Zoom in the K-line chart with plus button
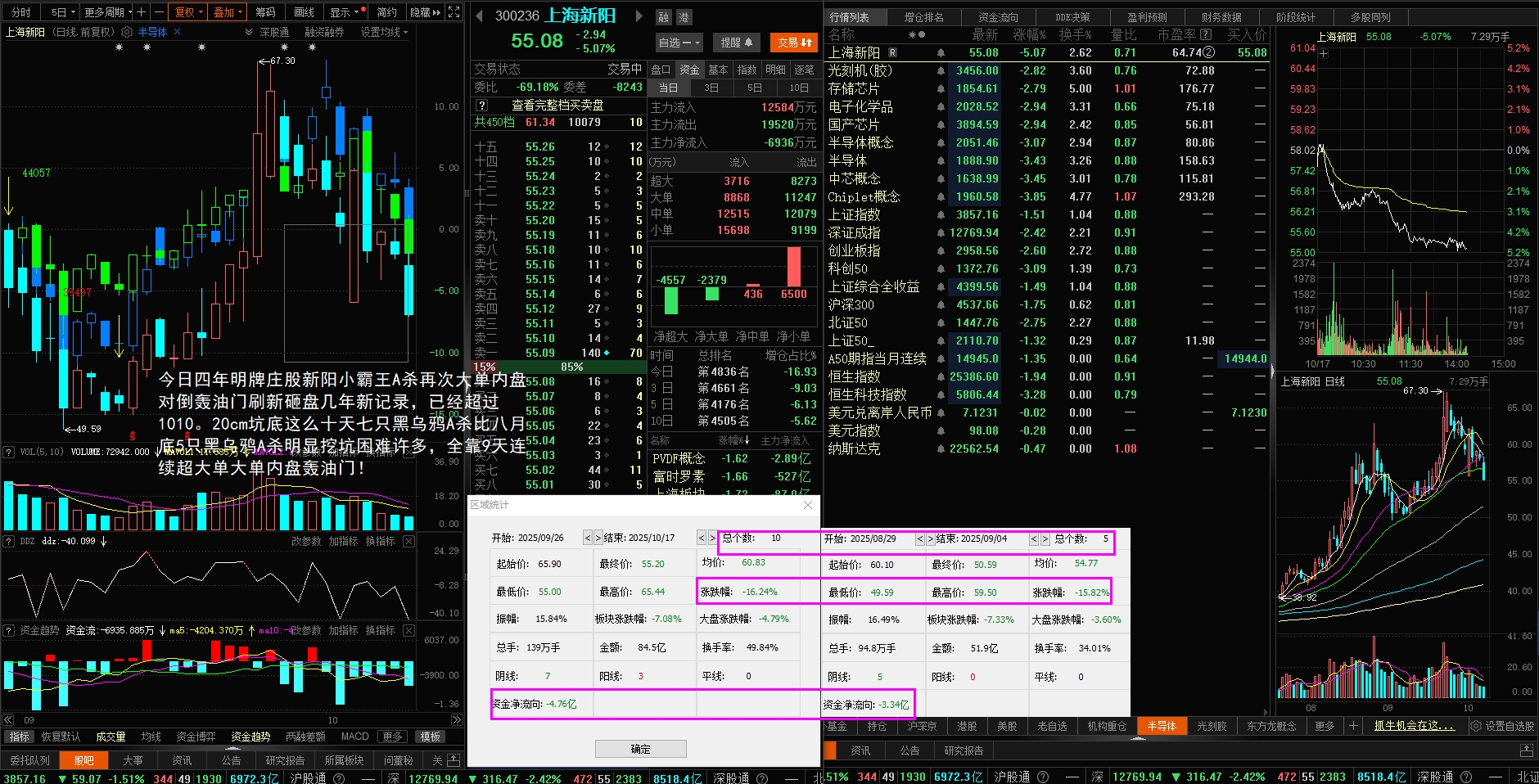 141,12
